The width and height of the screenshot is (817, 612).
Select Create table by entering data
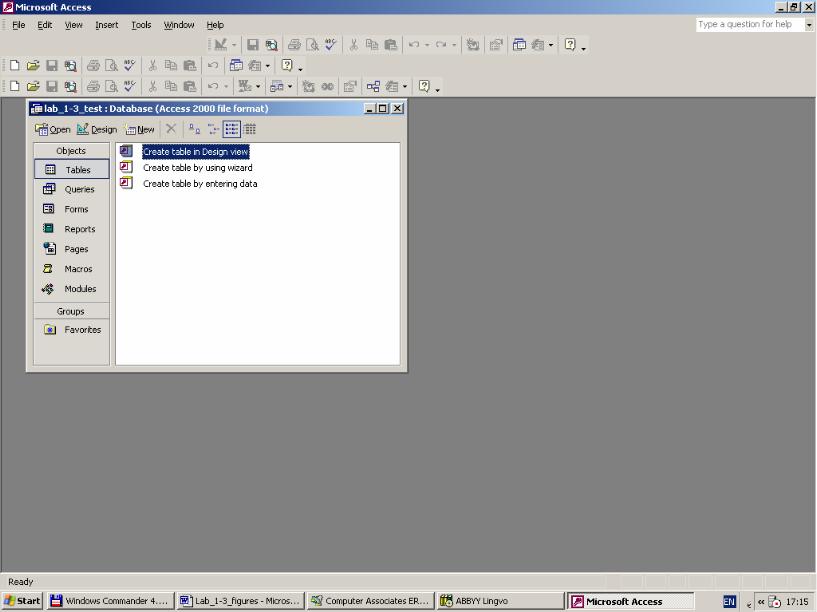[200, 183]
